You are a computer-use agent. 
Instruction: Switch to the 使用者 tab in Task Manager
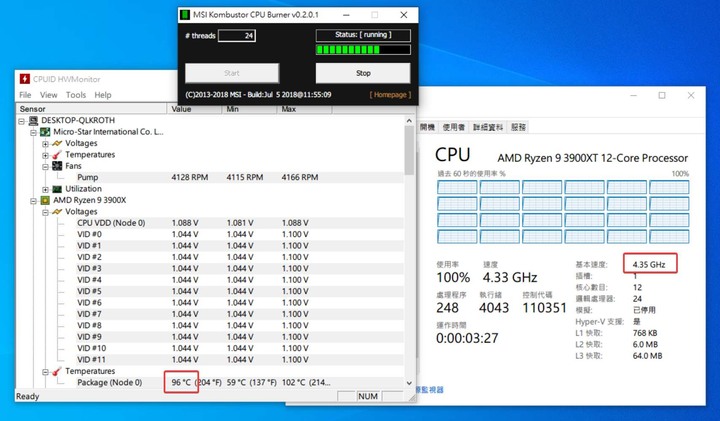pyautogui.click(x=454, y=127)
